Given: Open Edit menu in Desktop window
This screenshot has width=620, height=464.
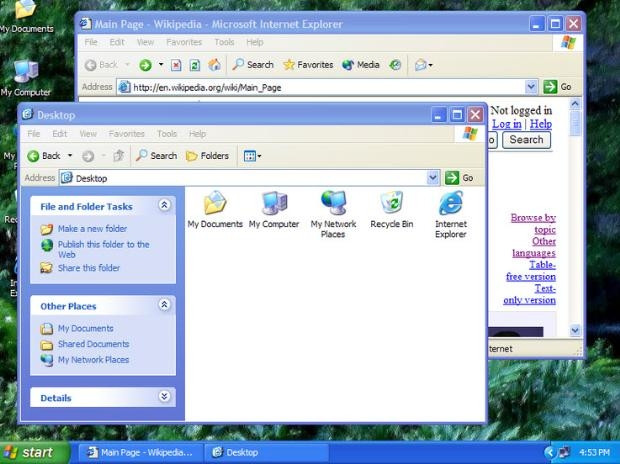Looking at the screenshot, I should pyautogui.click(x=60, y=134).
